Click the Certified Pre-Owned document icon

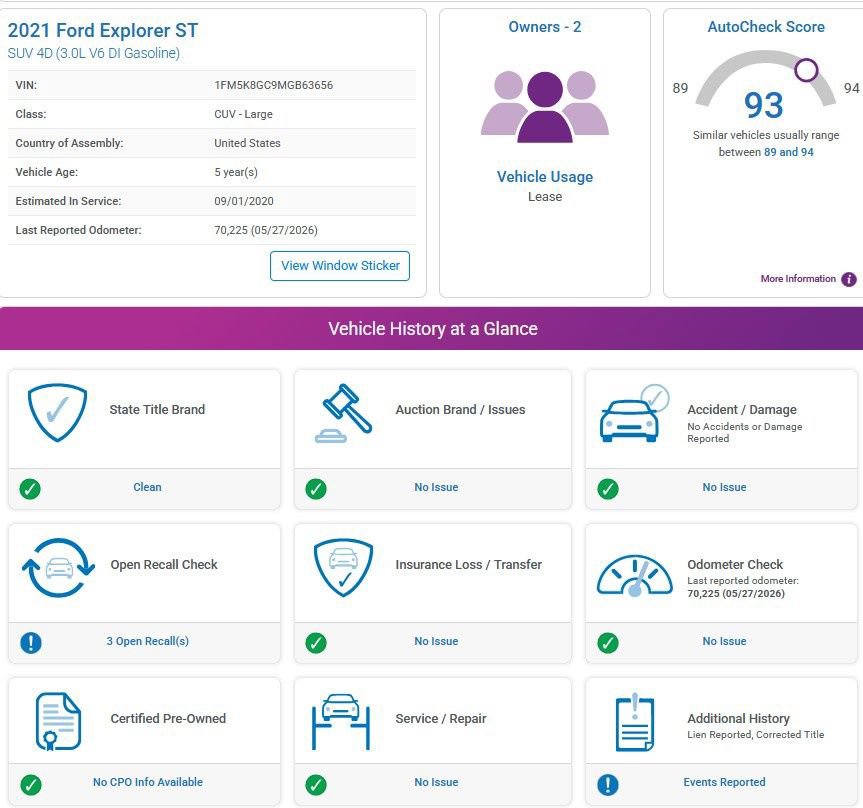[58, 722]
